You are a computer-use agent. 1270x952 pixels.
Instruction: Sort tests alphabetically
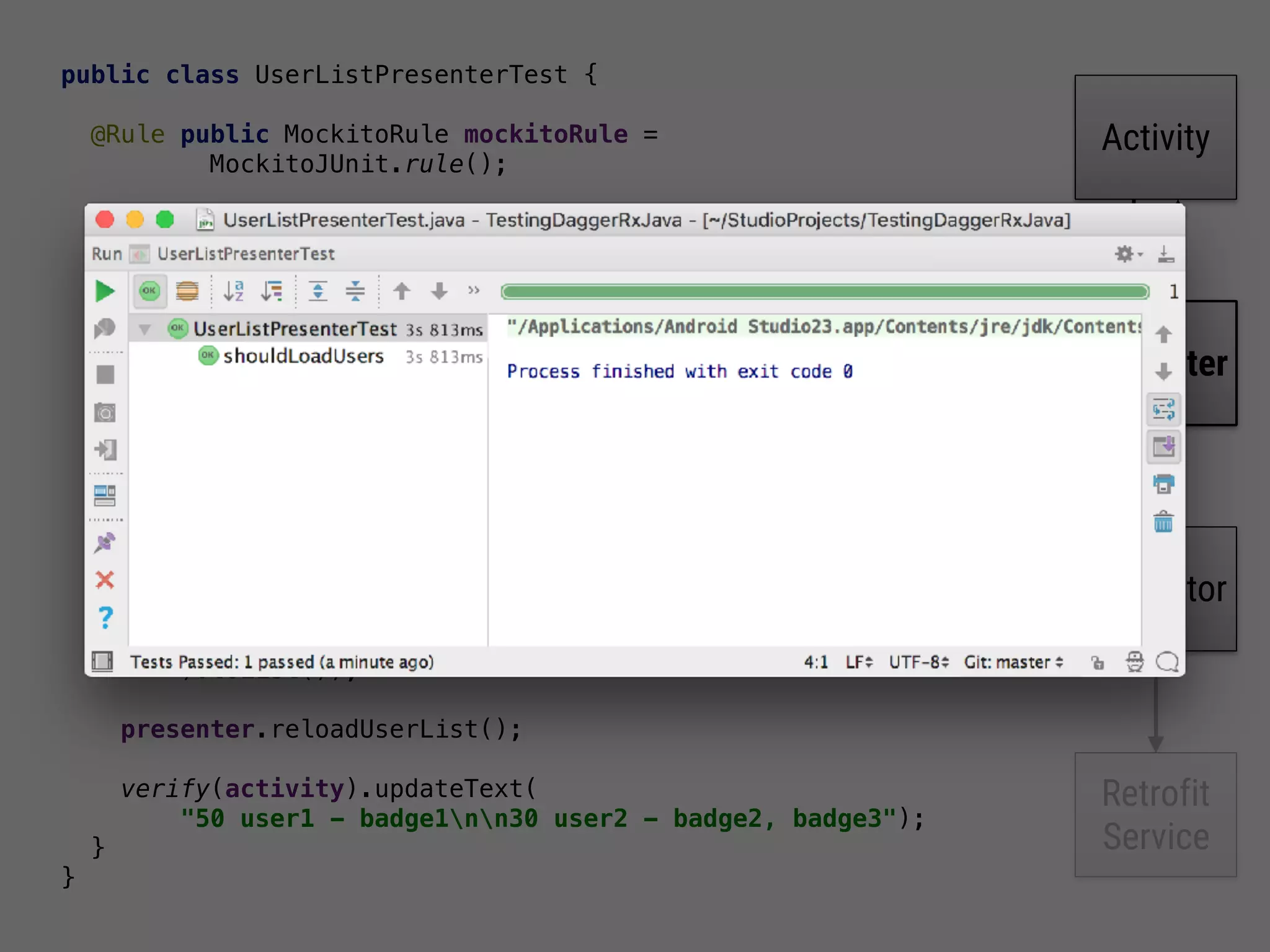233,291
